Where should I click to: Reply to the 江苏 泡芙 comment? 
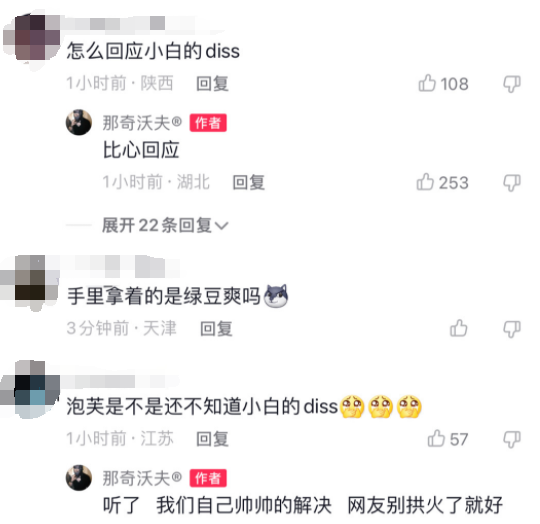[212, 439]
